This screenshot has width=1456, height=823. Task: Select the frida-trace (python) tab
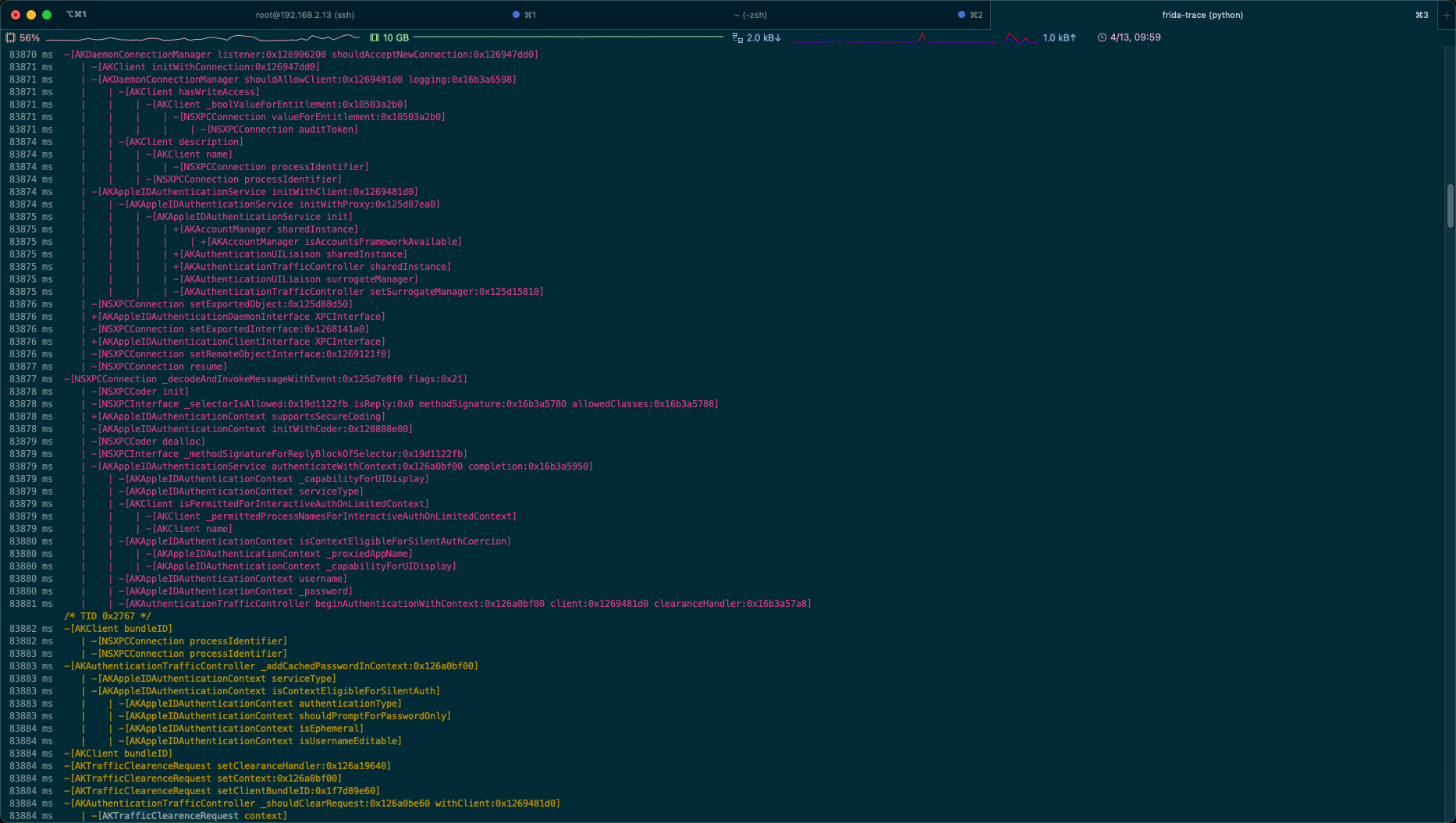coord(1202,15)
